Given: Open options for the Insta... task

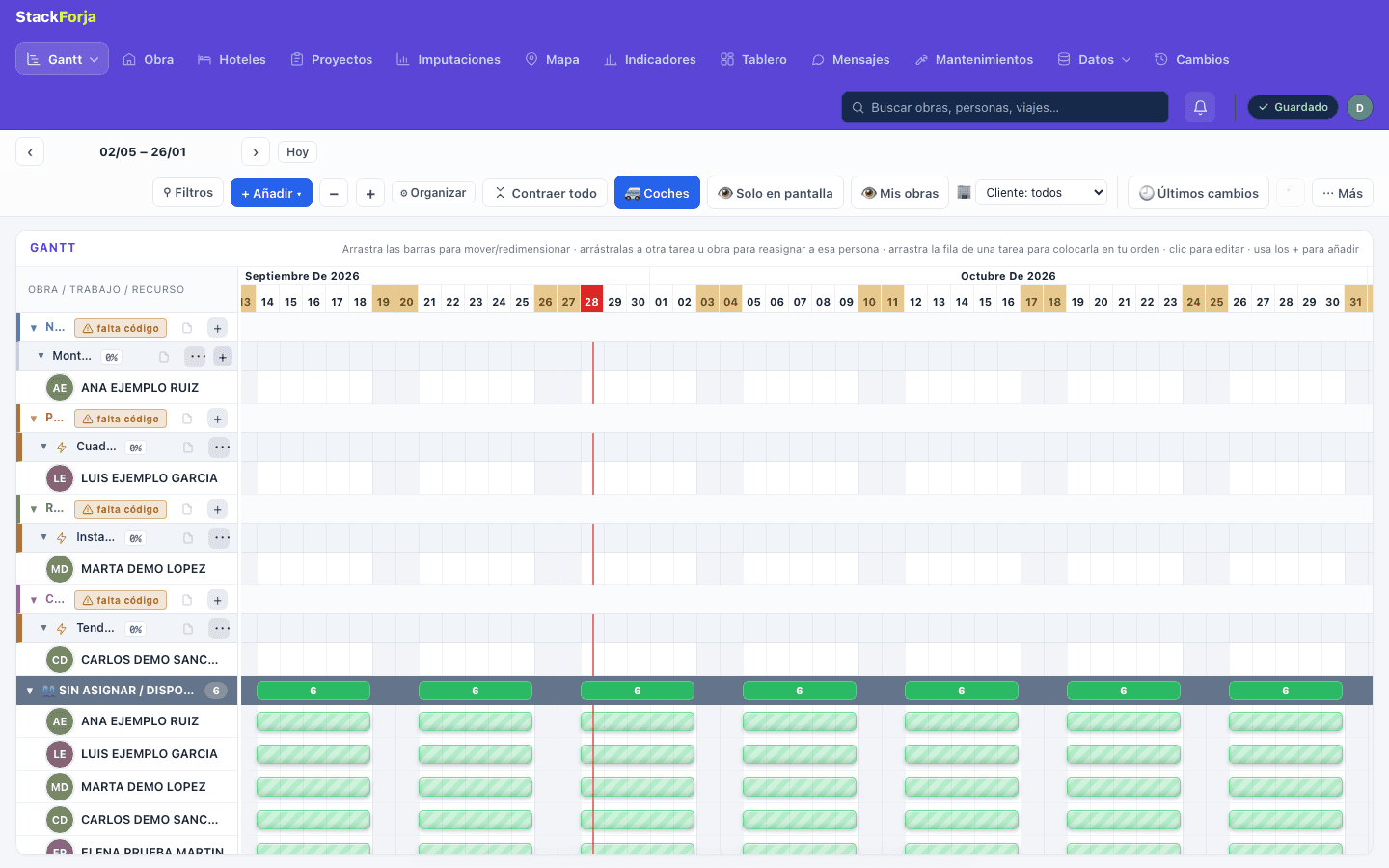Looking at the screenshot, I should tap(221, 537).
